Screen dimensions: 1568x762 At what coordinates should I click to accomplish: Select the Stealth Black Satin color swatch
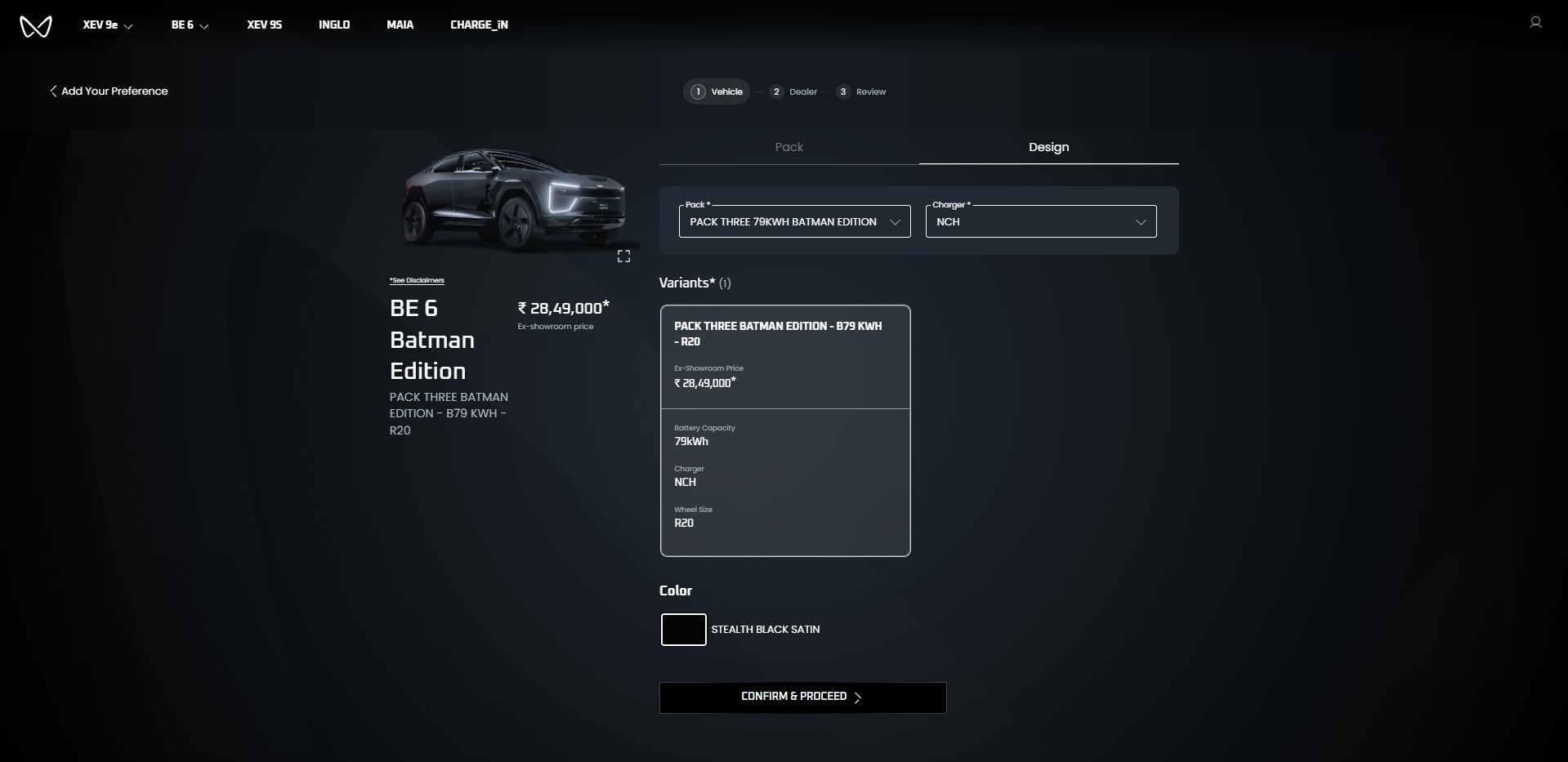683,630
